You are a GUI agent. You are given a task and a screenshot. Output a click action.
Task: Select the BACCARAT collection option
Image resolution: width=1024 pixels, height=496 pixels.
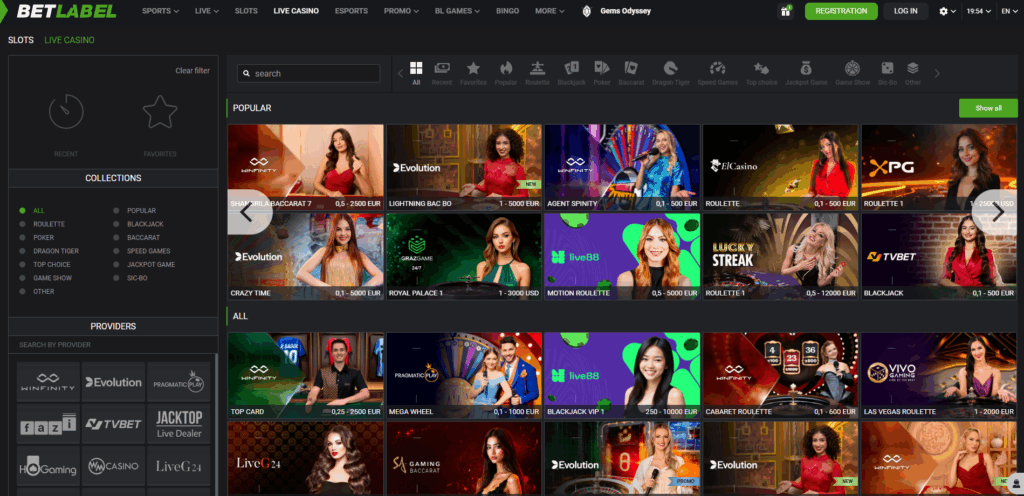[x=136, y=238]
